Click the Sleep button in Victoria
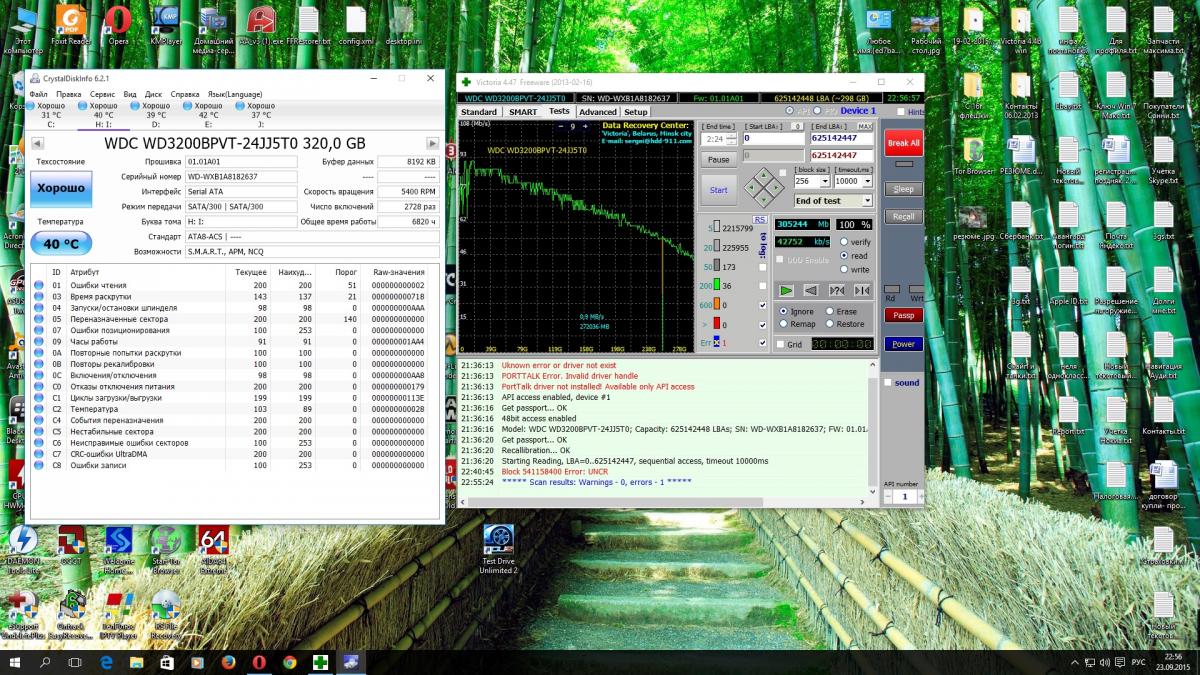 903,189
